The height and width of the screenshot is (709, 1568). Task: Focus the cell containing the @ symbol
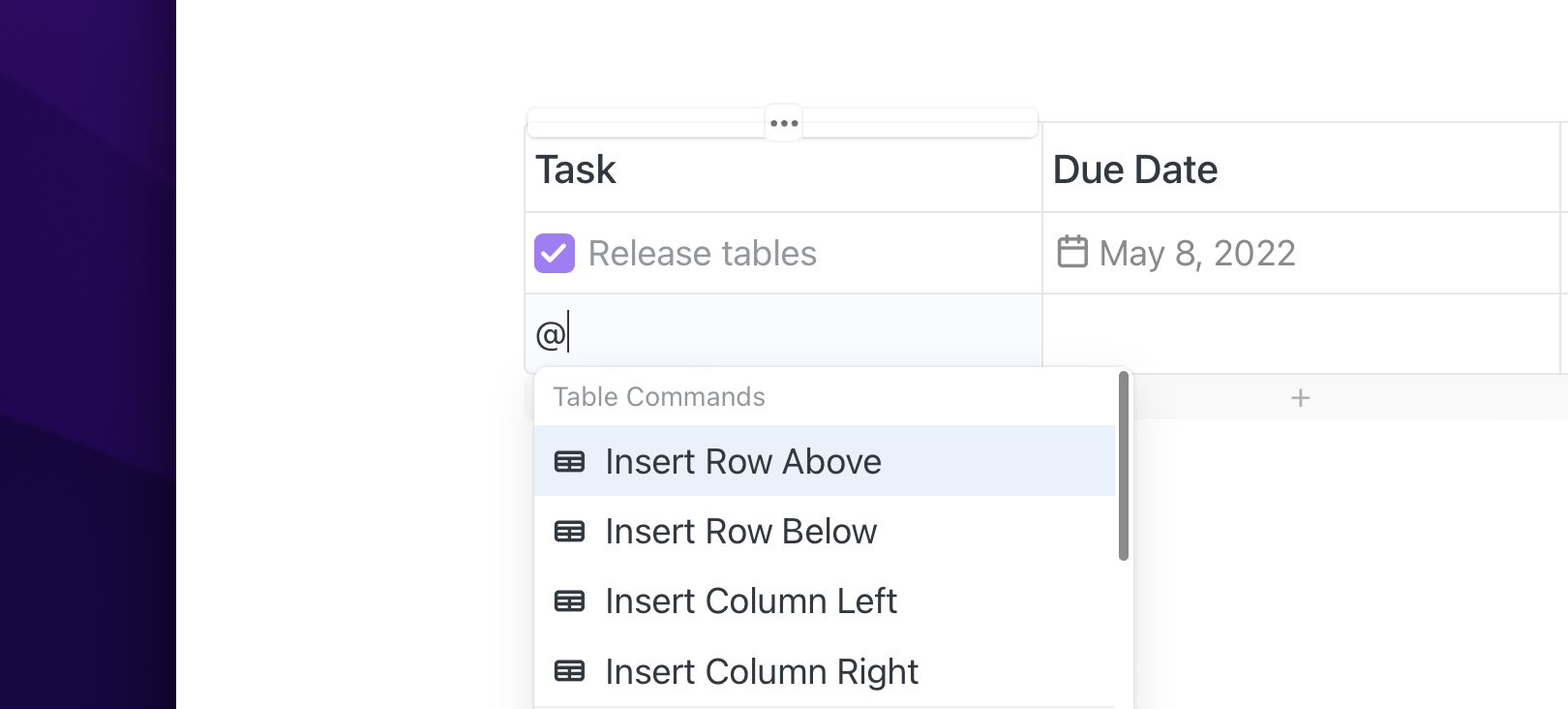pyautogui.click(x=782, y=334)
